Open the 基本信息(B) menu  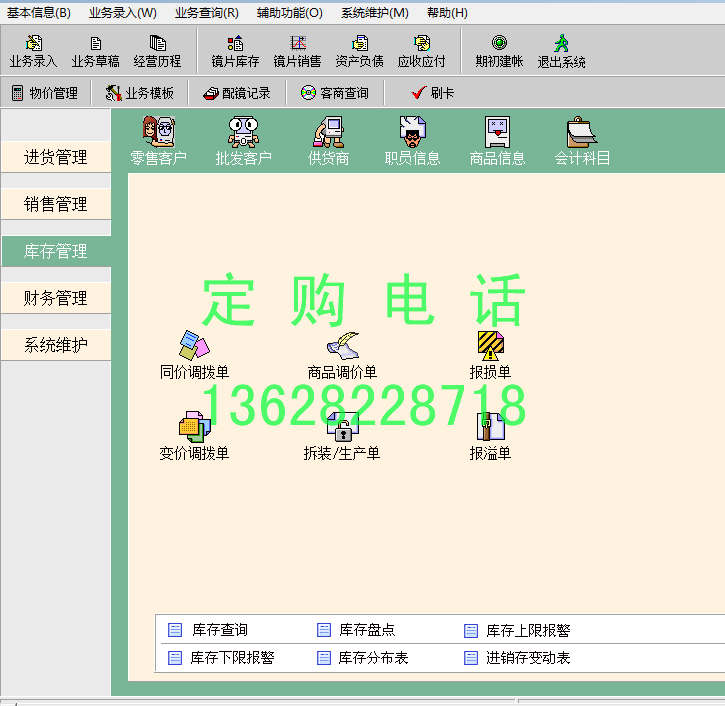coord(39,12)
